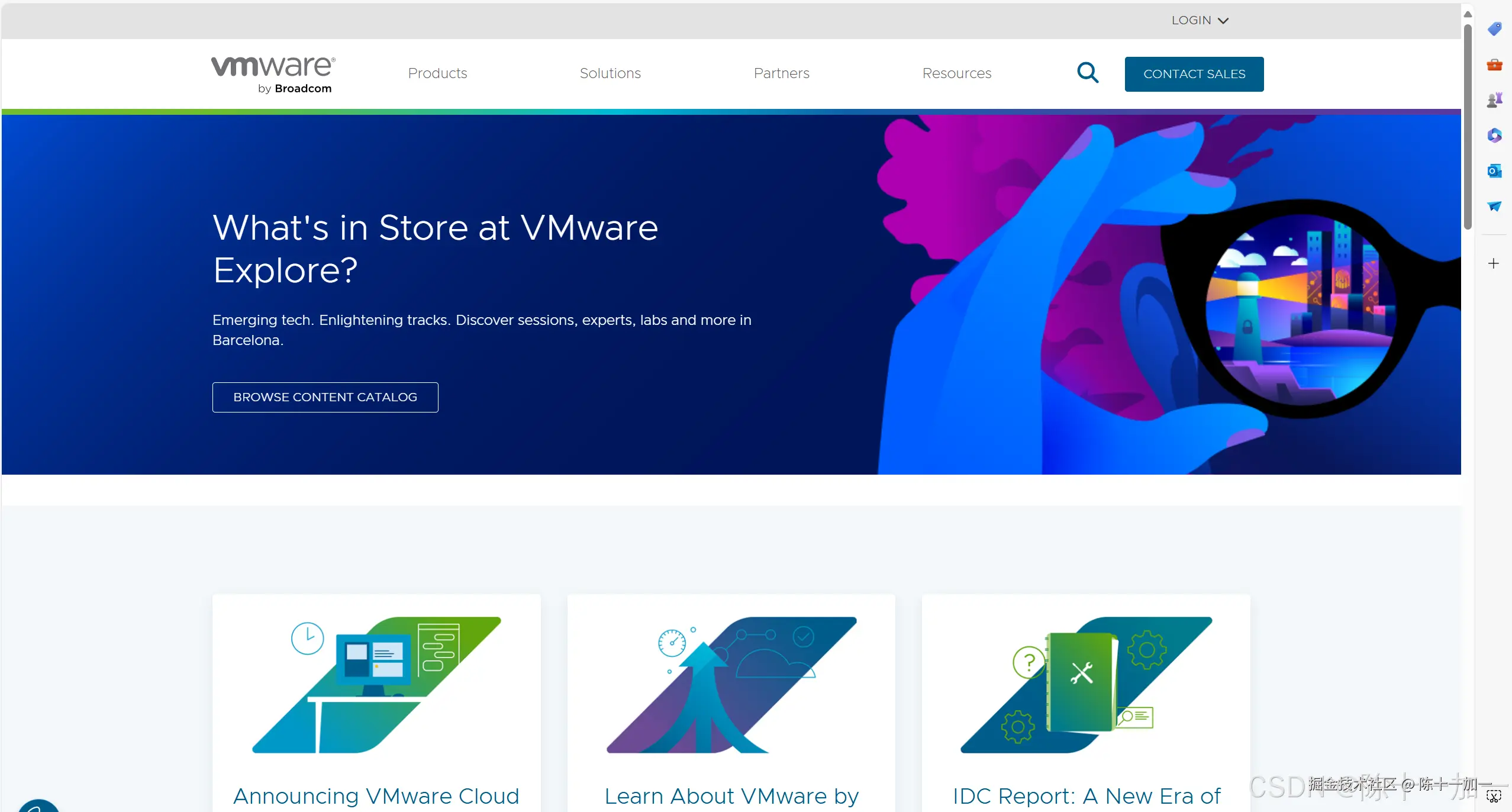Viewport: 1512px width, 812px height.
Task: Open the Resources menu
Action: [x=956, y=73]
